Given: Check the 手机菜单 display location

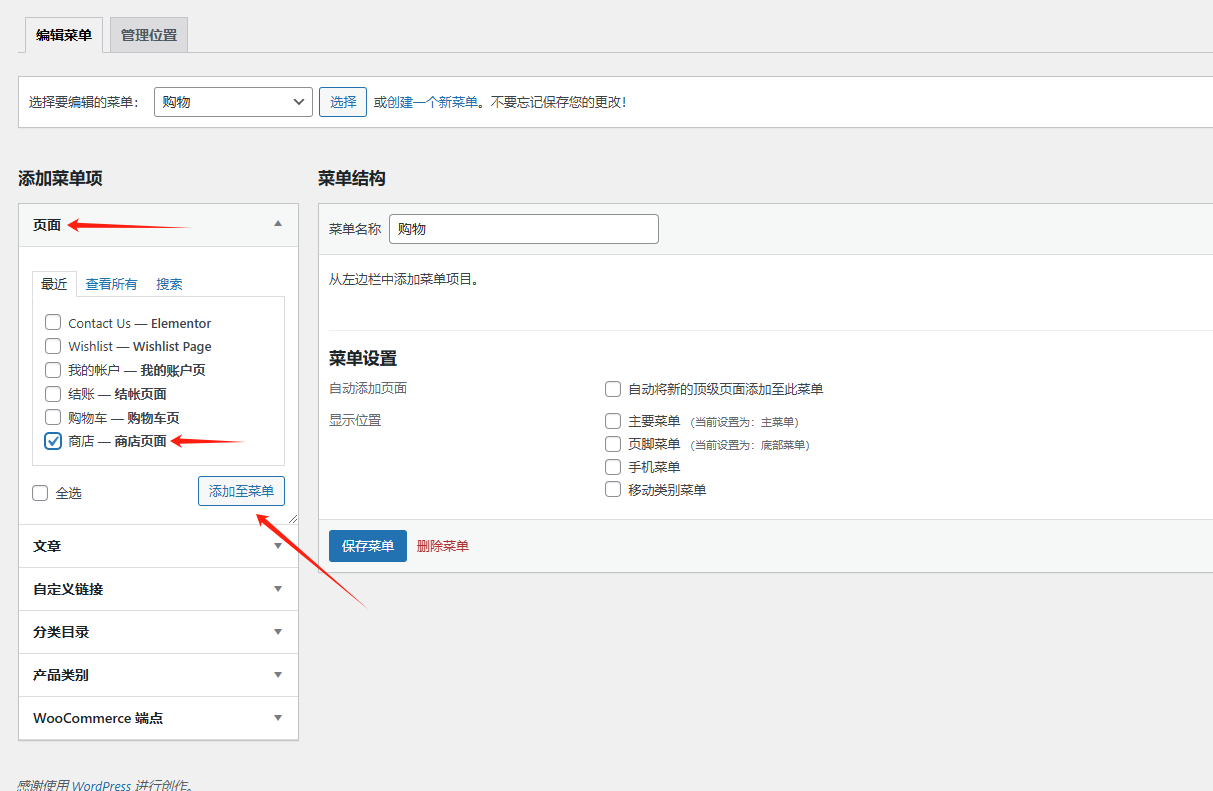Looking at the screenshot, I should [612, 466].
